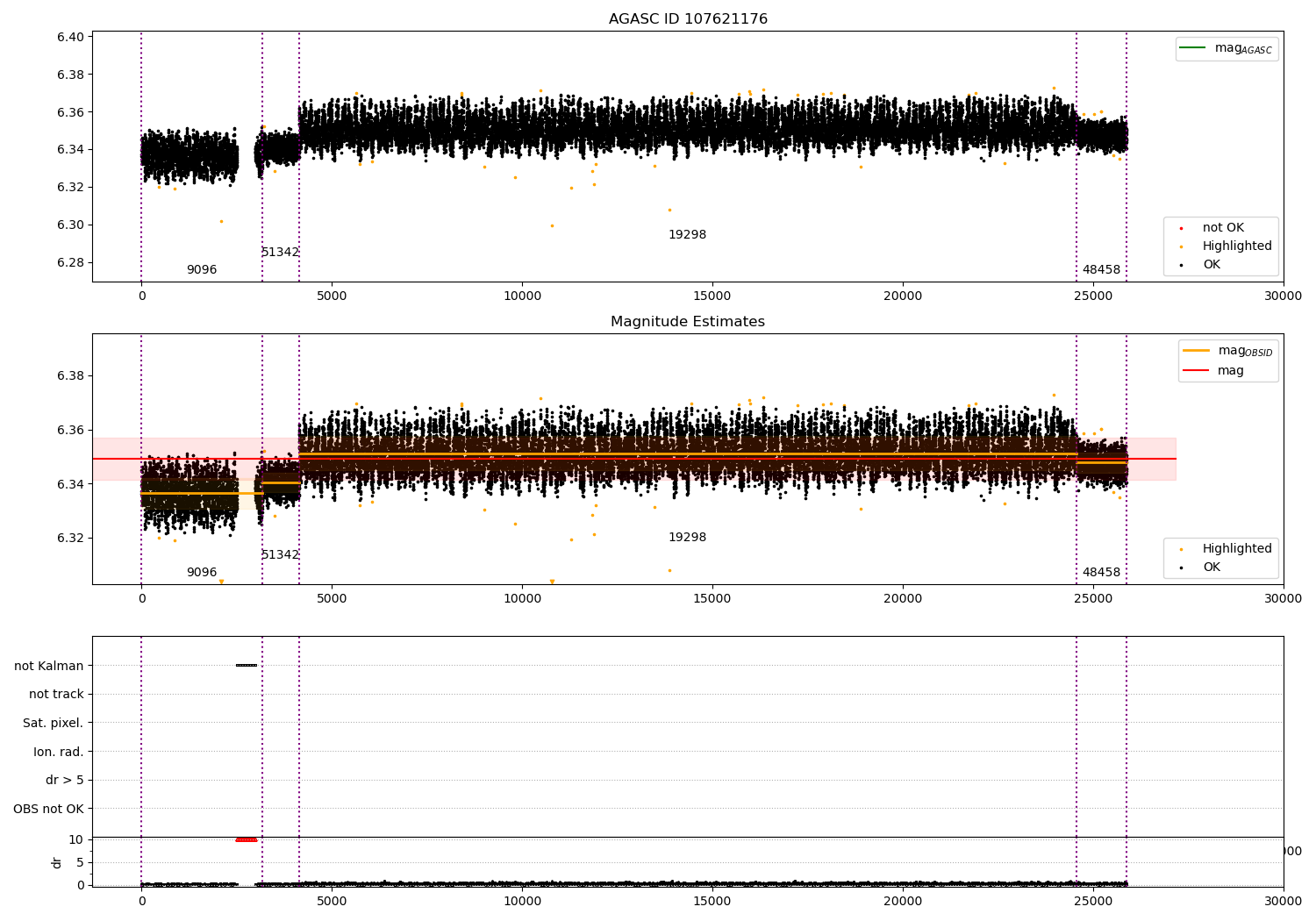Click obsid label 51342 in Magnitude Estimates plot
The height and width of the screenshot is (921, 1316).
281,555
